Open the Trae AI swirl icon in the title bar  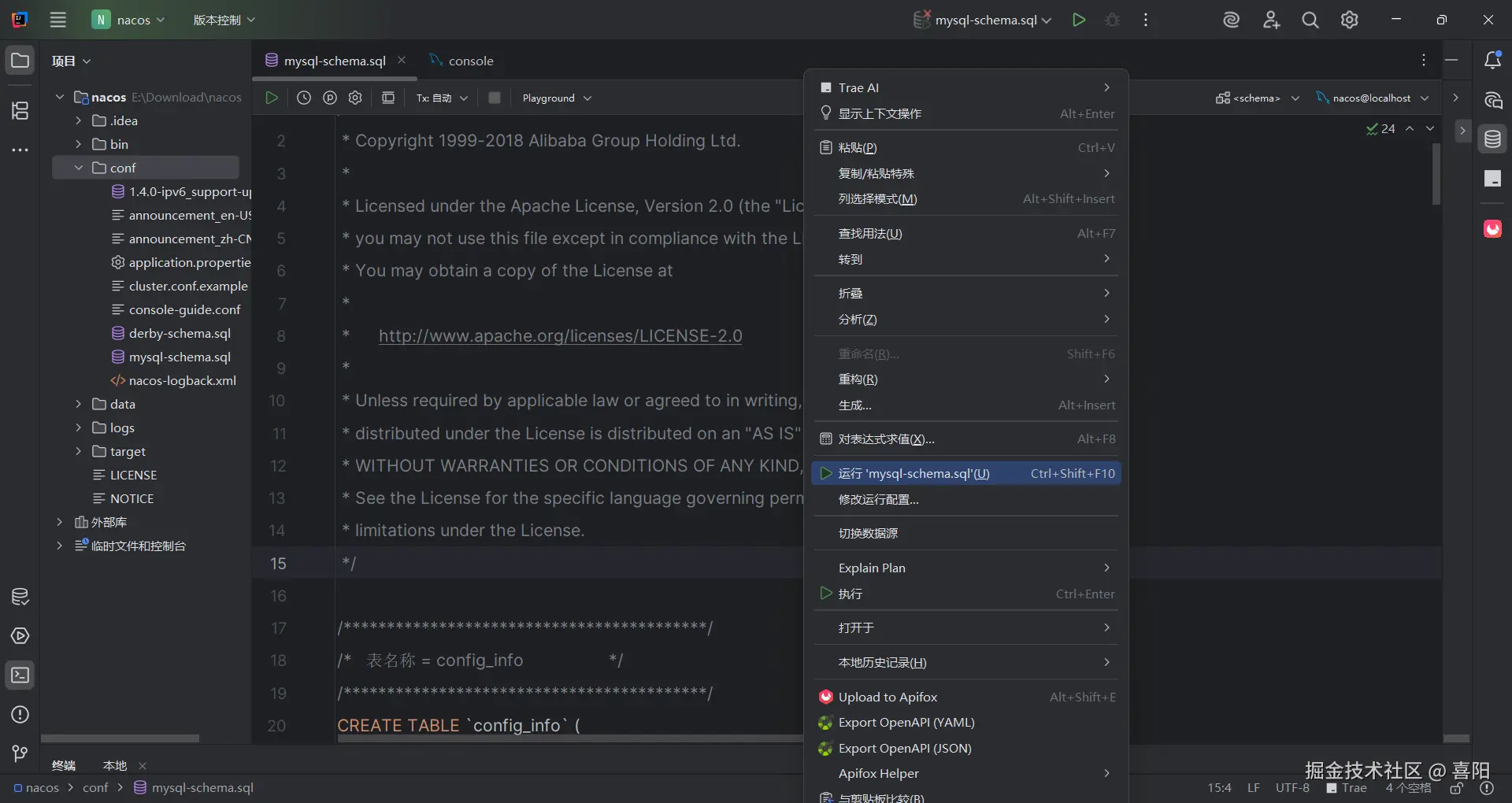click(x=1231, y=20)
